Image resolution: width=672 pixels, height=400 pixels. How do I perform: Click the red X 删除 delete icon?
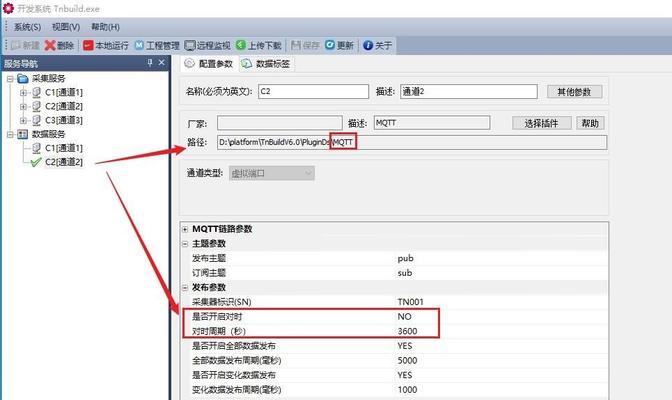(x=50, y=45)
